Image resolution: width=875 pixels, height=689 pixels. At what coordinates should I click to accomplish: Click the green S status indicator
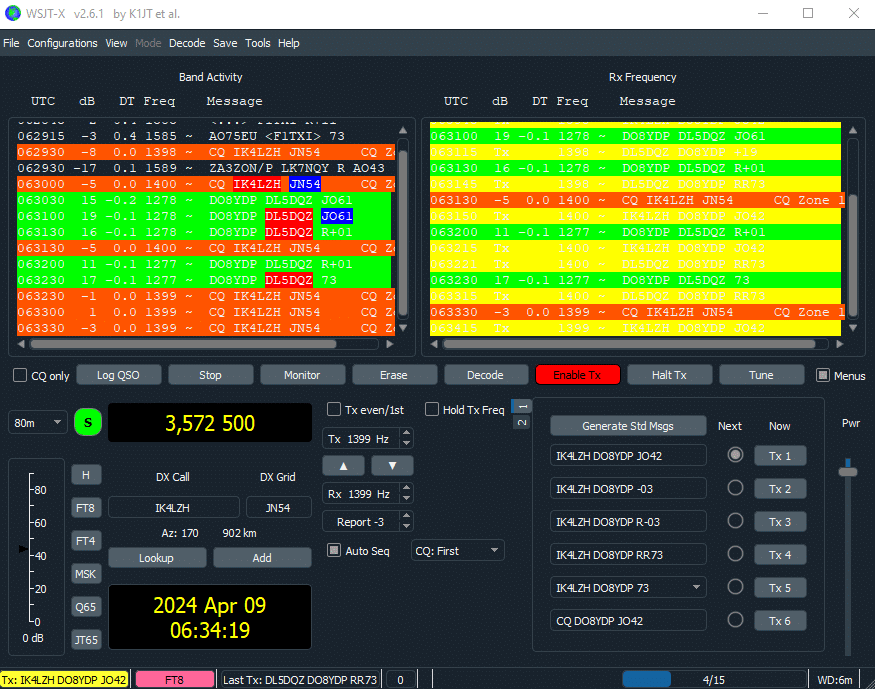87,423
